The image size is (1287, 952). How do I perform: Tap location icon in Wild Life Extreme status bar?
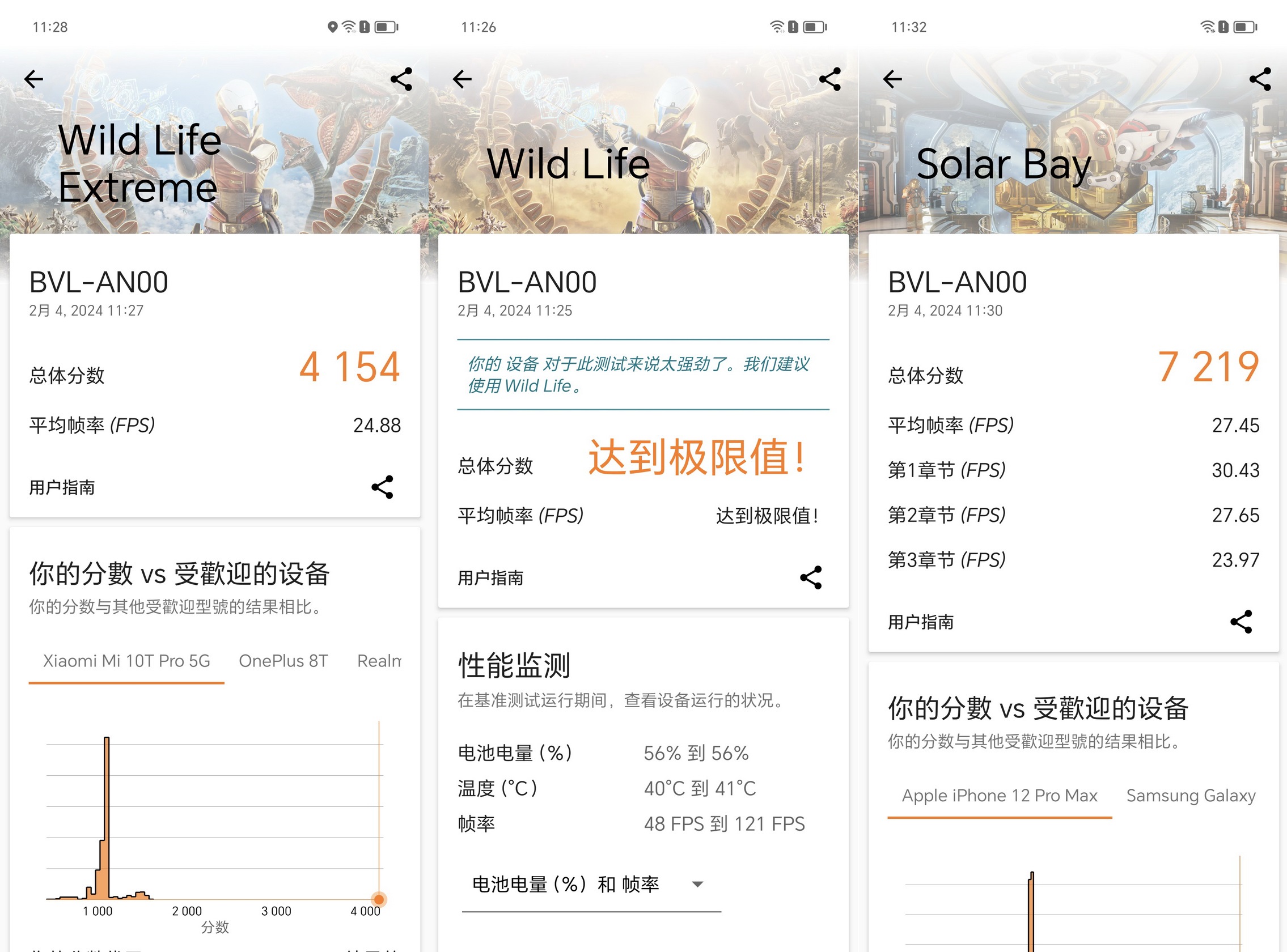point(332,27)
